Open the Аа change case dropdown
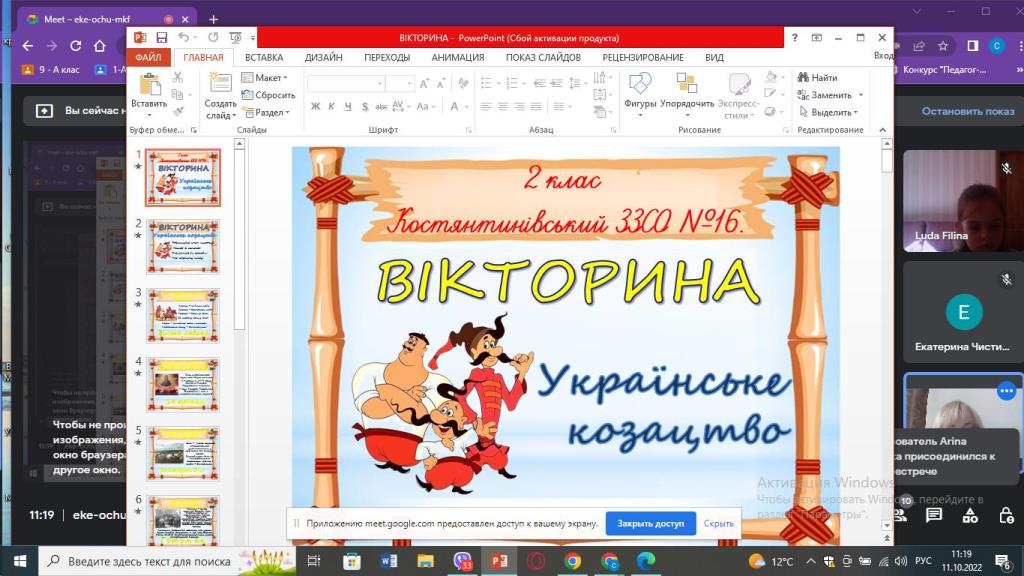 (424, 106)
